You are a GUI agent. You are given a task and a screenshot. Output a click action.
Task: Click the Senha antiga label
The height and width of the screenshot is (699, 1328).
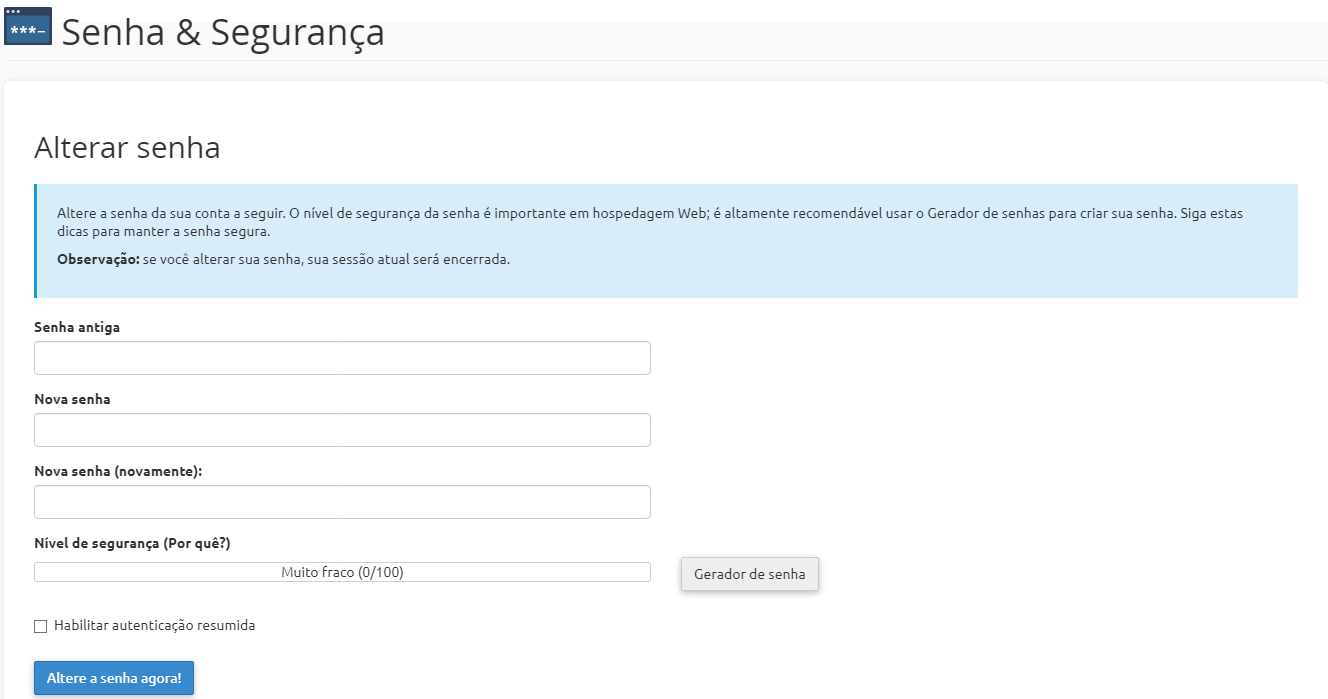point(77,327)
